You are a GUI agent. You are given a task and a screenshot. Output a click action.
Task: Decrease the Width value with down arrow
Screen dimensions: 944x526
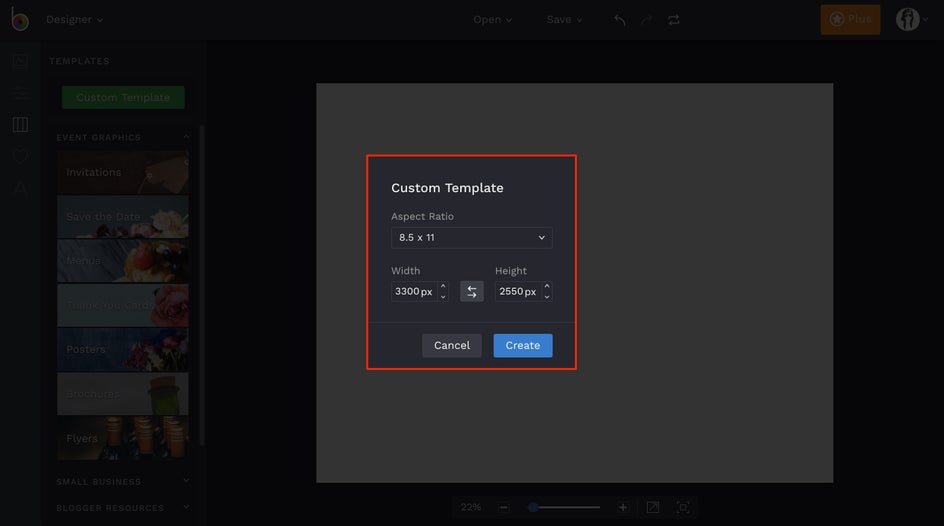click(443, 297)
